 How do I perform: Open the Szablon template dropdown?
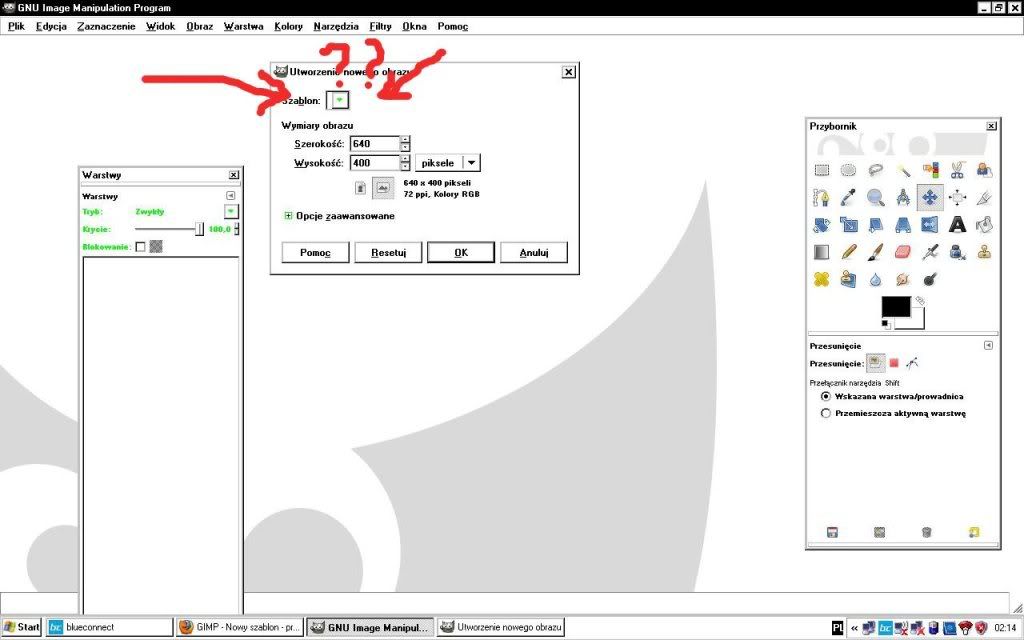pyautogui.click(x=340, y=100)
